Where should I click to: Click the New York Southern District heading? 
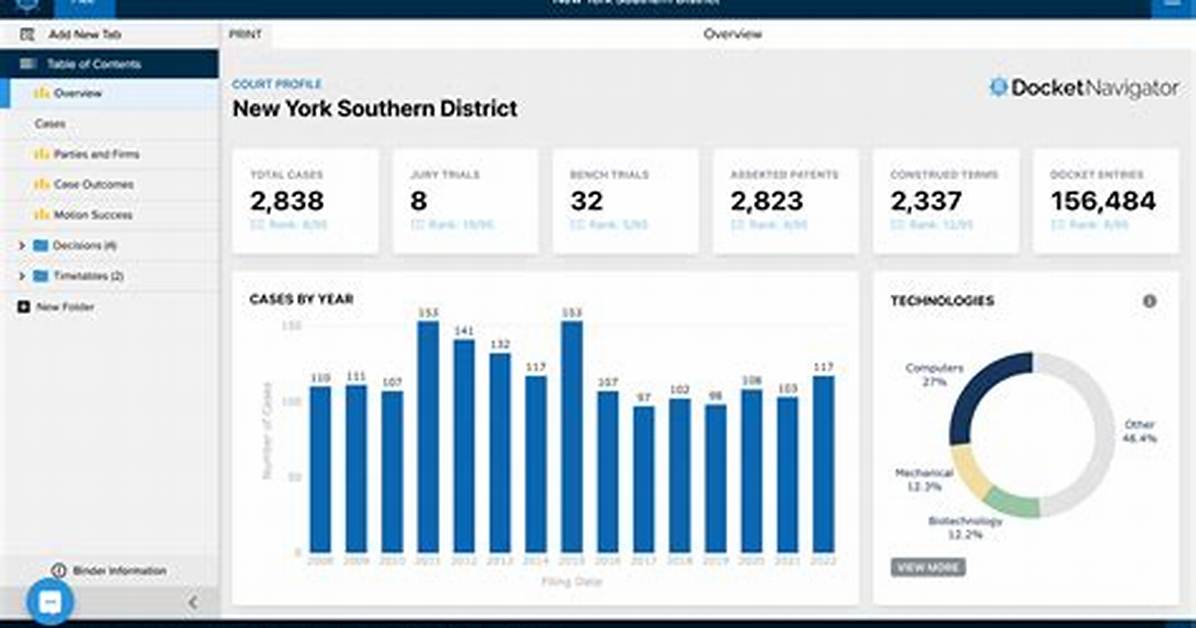375,108
